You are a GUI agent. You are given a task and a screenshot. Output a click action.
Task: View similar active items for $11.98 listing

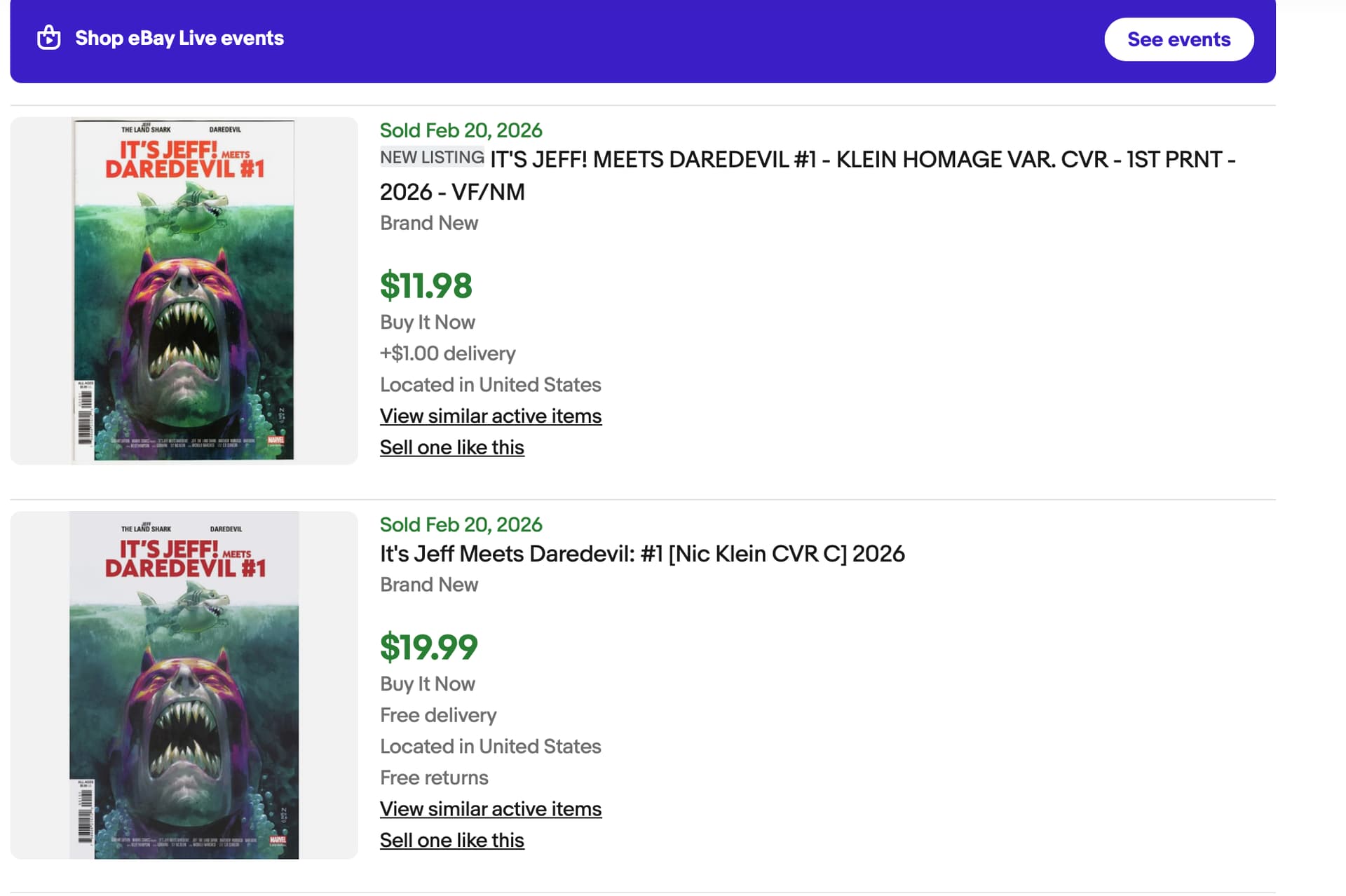(x=490, y=416)
